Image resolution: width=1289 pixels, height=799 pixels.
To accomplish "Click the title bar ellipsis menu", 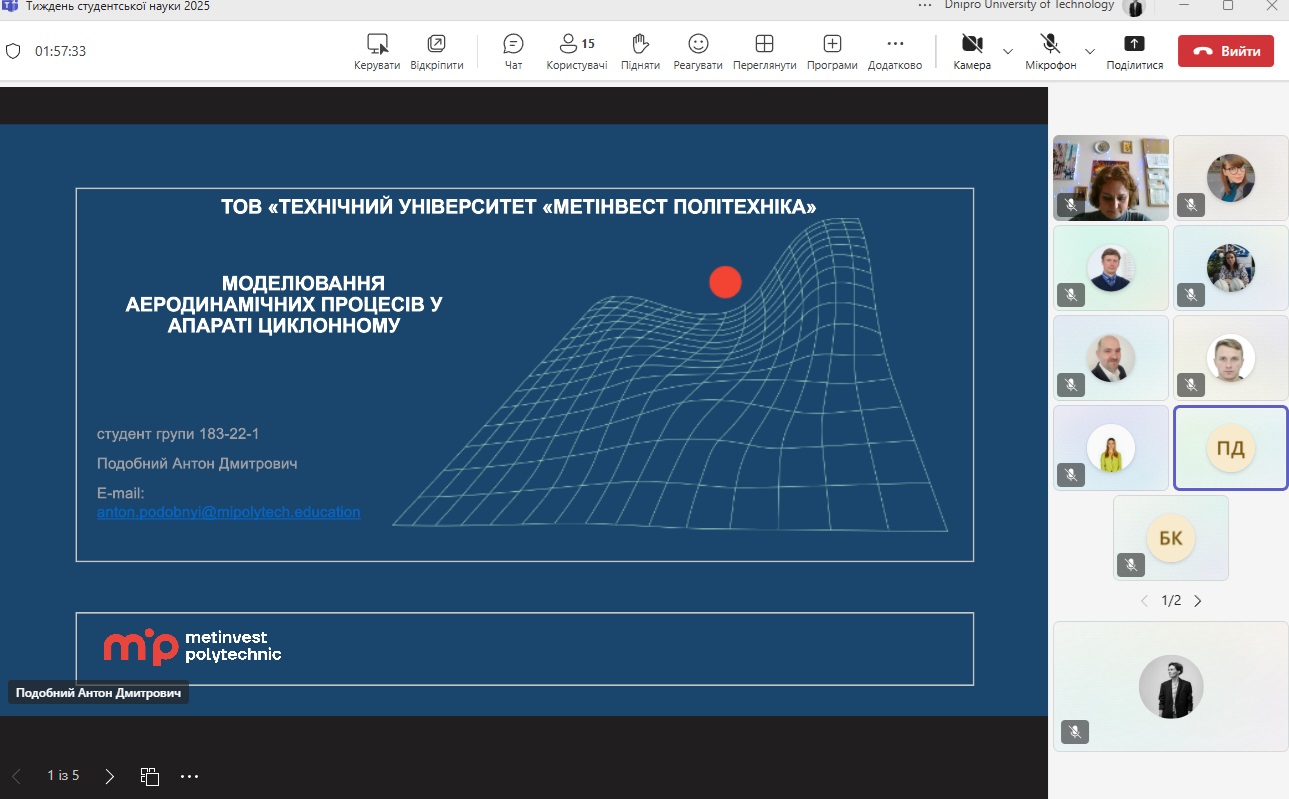I will pyautogui.click(x=926, y=5).
